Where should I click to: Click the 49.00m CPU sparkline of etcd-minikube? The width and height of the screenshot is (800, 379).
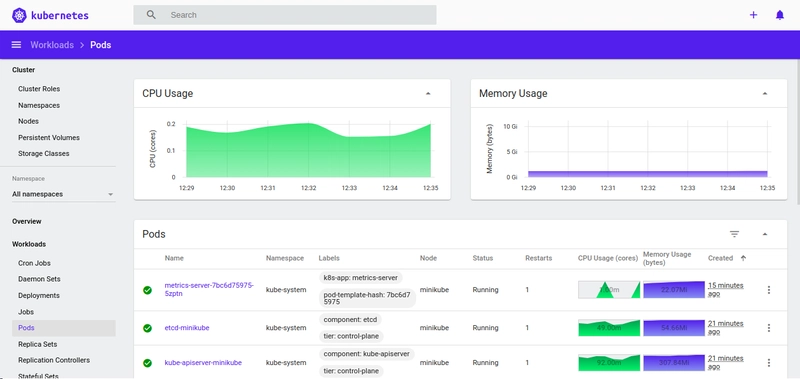click(609, 328)
